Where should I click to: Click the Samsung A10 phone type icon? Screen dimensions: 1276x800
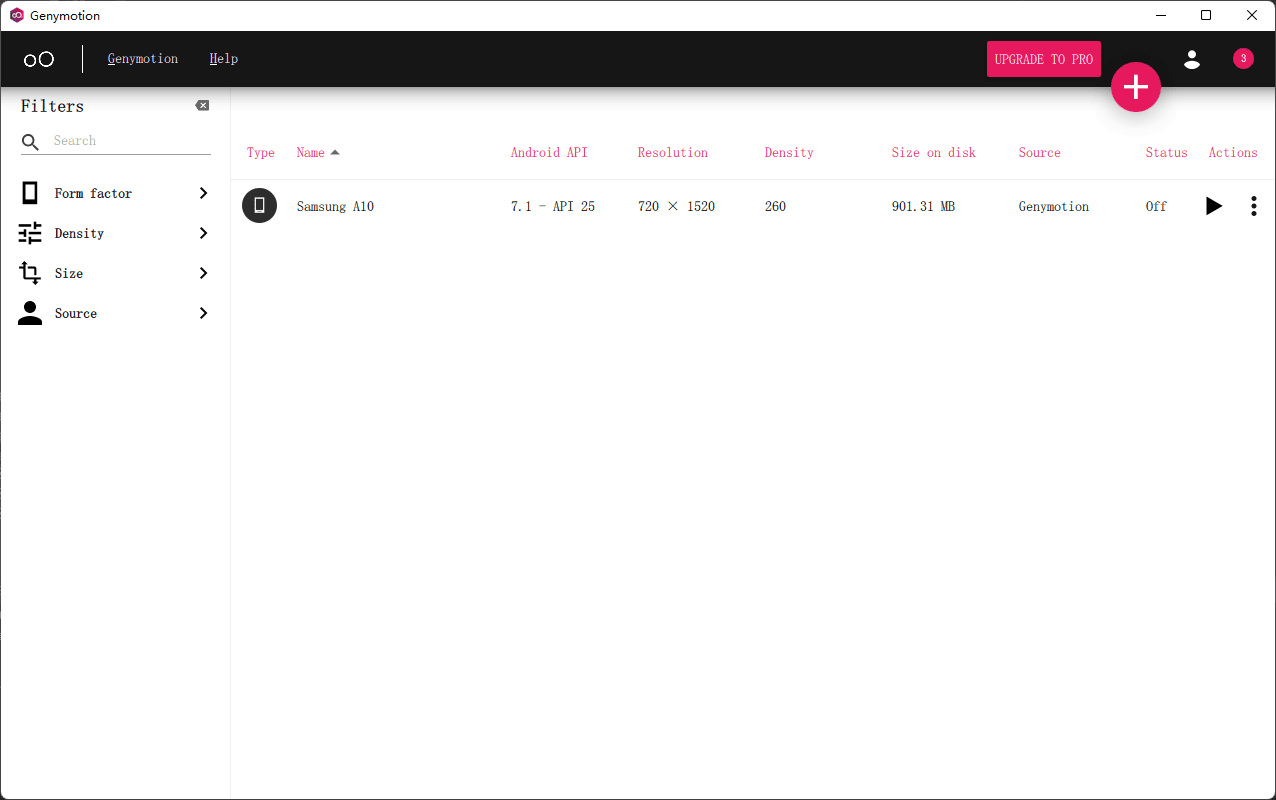[x=259, y=206]
